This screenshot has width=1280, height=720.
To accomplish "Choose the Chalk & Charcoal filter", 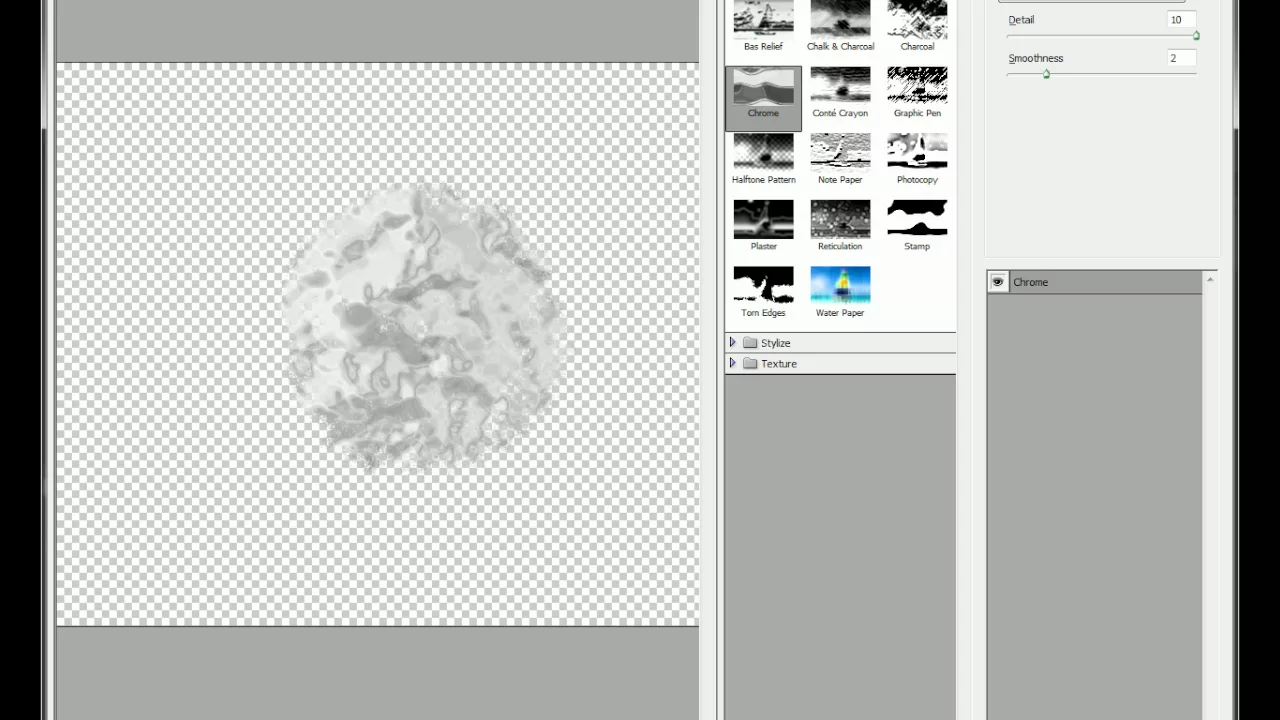I will click(840, 26).
